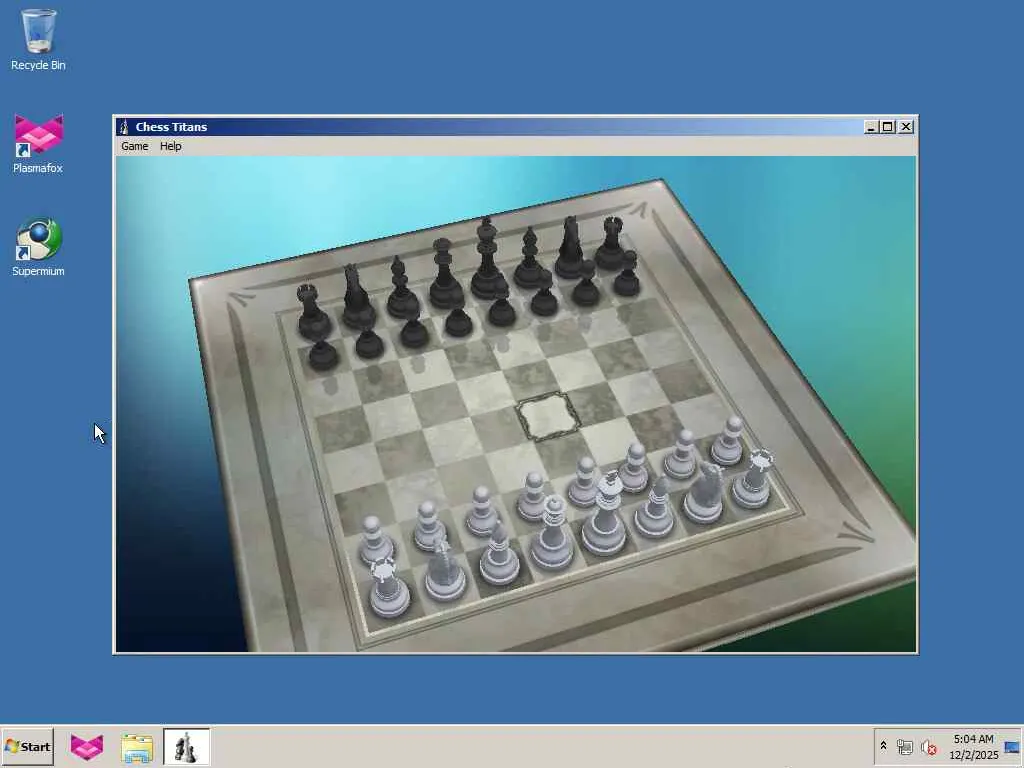Select the white knight on g1
Viewport: 1024px width, 768px height.
tap(704, 494)
